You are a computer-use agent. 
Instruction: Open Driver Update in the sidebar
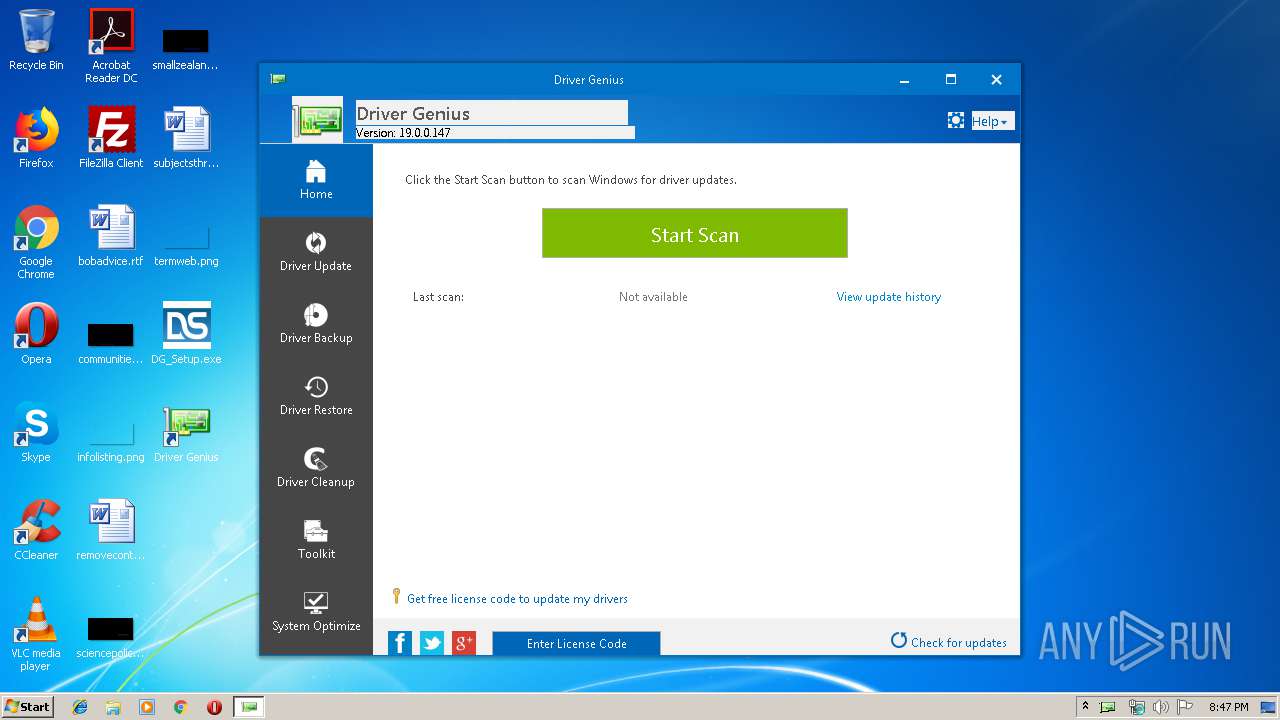click(316, 253)
